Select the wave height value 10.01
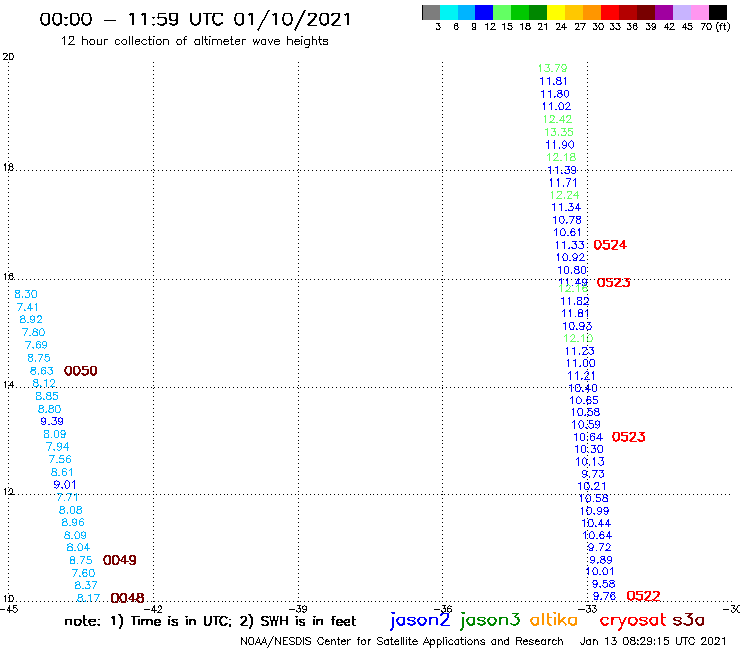Screen dimensions: 740x650 [x=600, y=572]
